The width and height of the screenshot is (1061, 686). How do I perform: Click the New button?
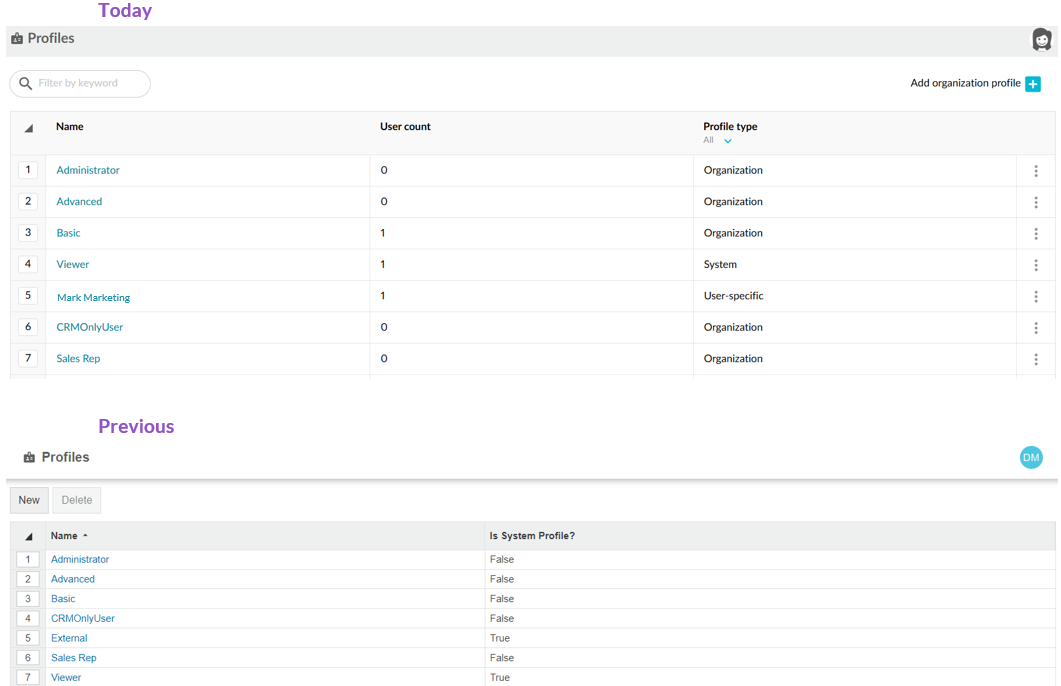(x=29, y=500)
